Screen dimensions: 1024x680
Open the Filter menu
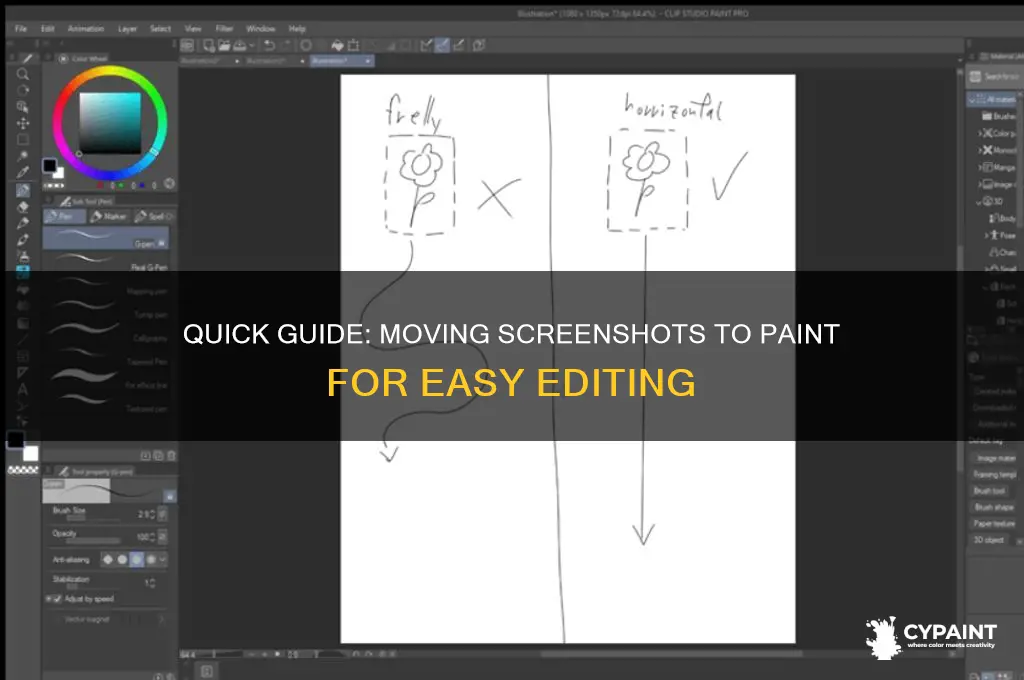[224, 29]
